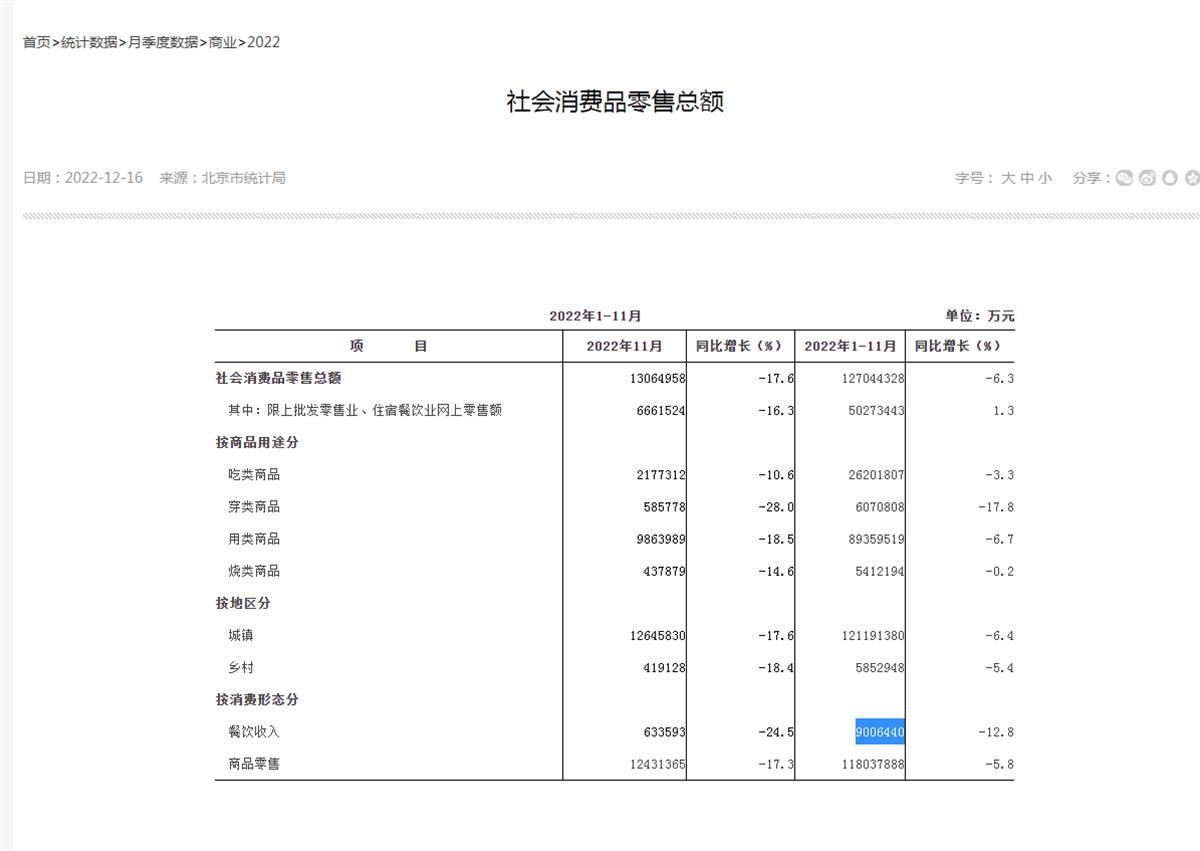This screenshot has width=1200, height=851.
Task: Share via the QZone star icon
Action: [x=1191, y=178]
